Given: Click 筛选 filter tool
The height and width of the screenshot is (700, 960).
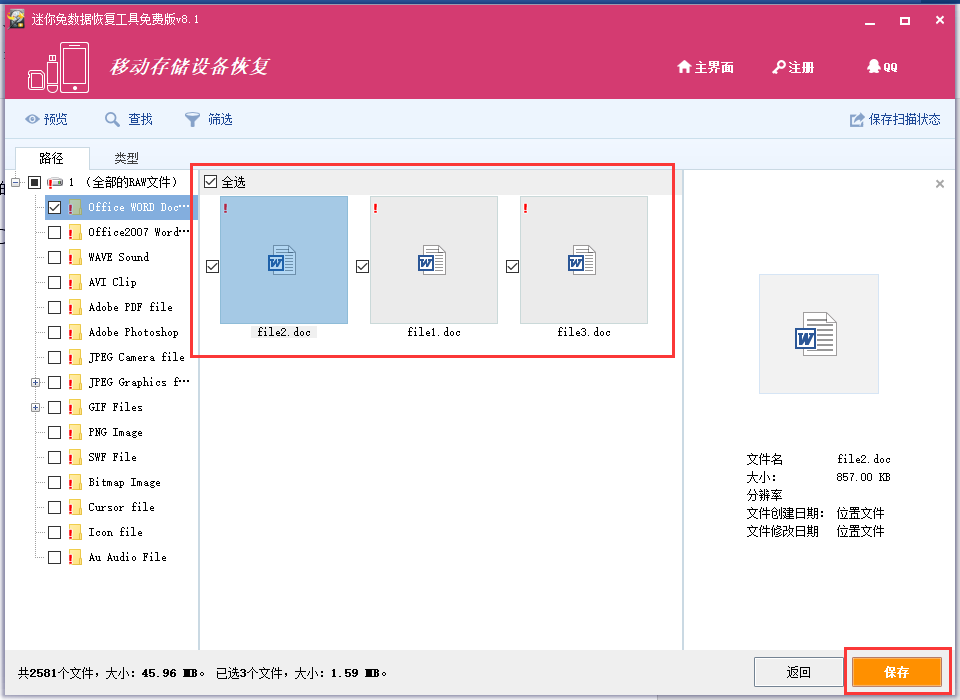Looking at the screenshot, I should click(x=209, y=119).
